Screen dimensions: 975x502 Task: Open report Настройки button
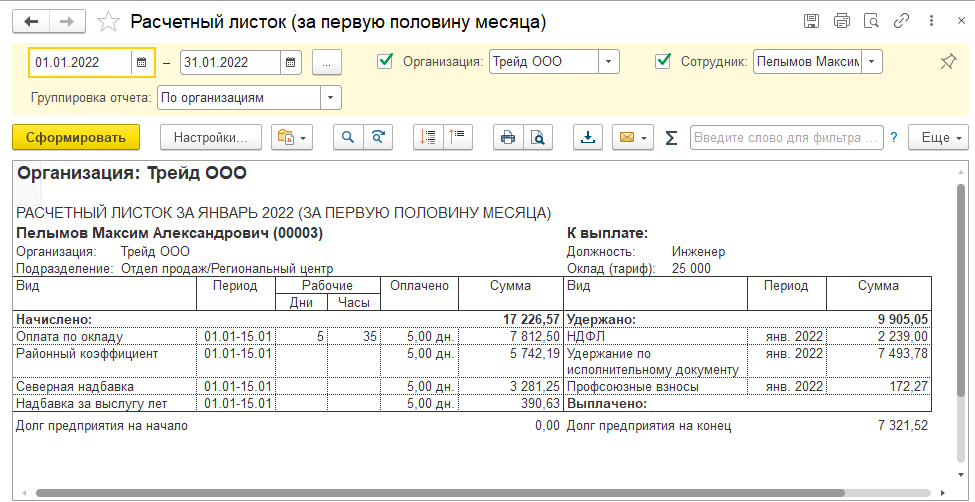[x=211, y=137]
